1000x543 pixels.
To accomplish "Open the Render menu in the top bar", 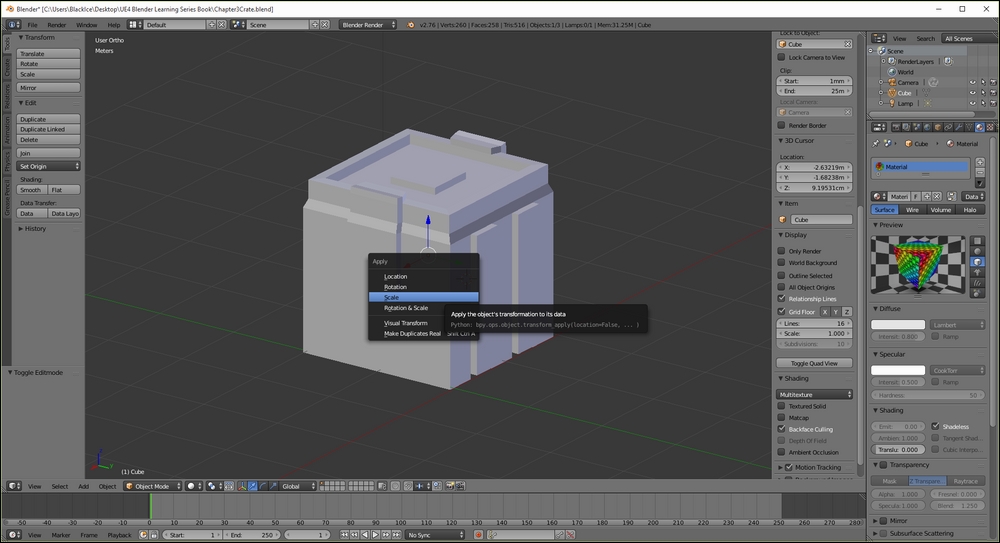I will click(x=57, y=25).
